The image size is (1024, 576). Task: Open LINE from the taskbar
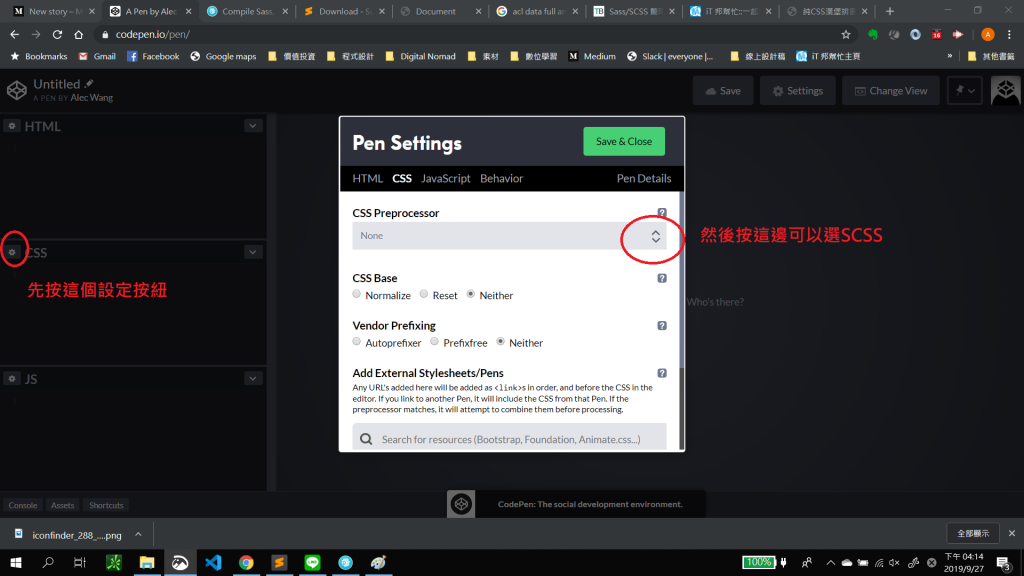pos(313,562)
